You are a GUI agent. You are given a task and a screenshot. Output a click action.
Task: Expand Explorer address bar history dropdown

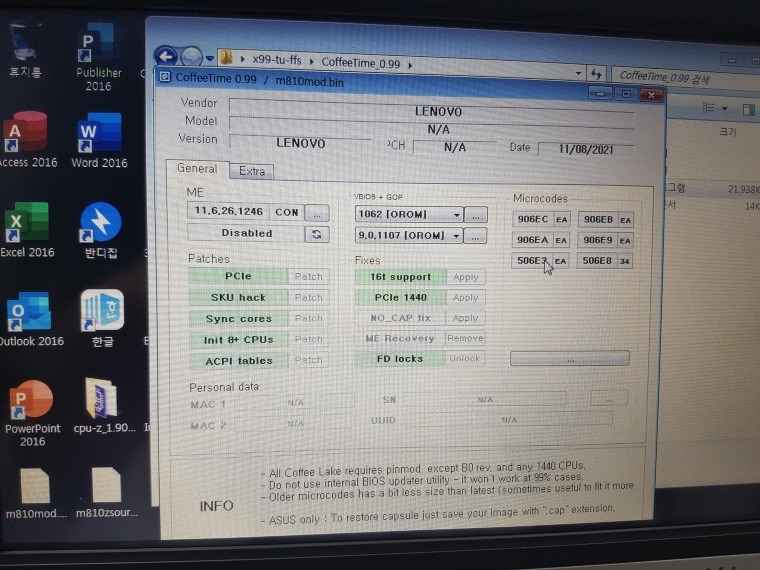click(x=578, y=73)
